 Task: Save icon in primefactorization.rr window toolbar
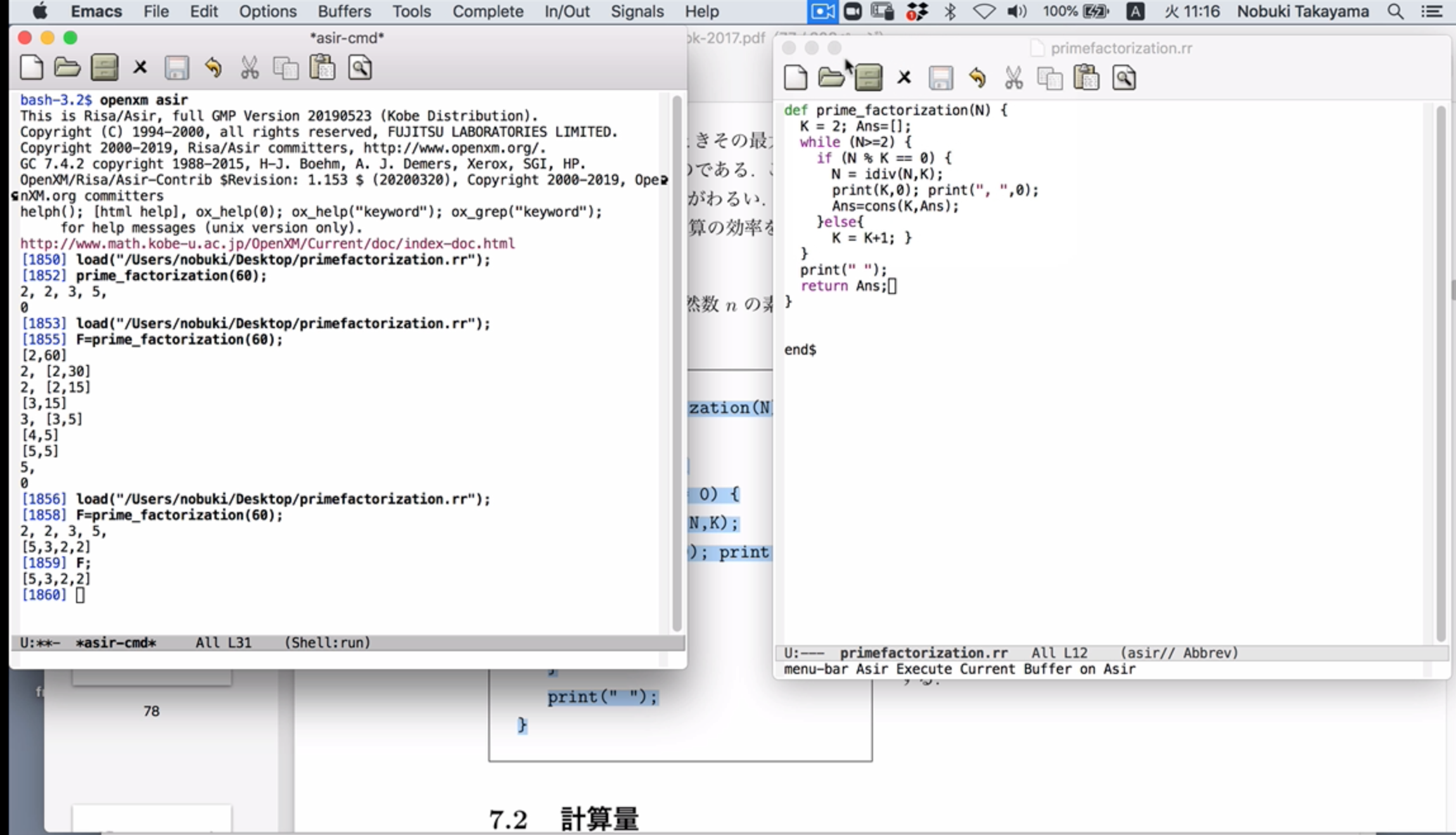click(x=941, y=78)
